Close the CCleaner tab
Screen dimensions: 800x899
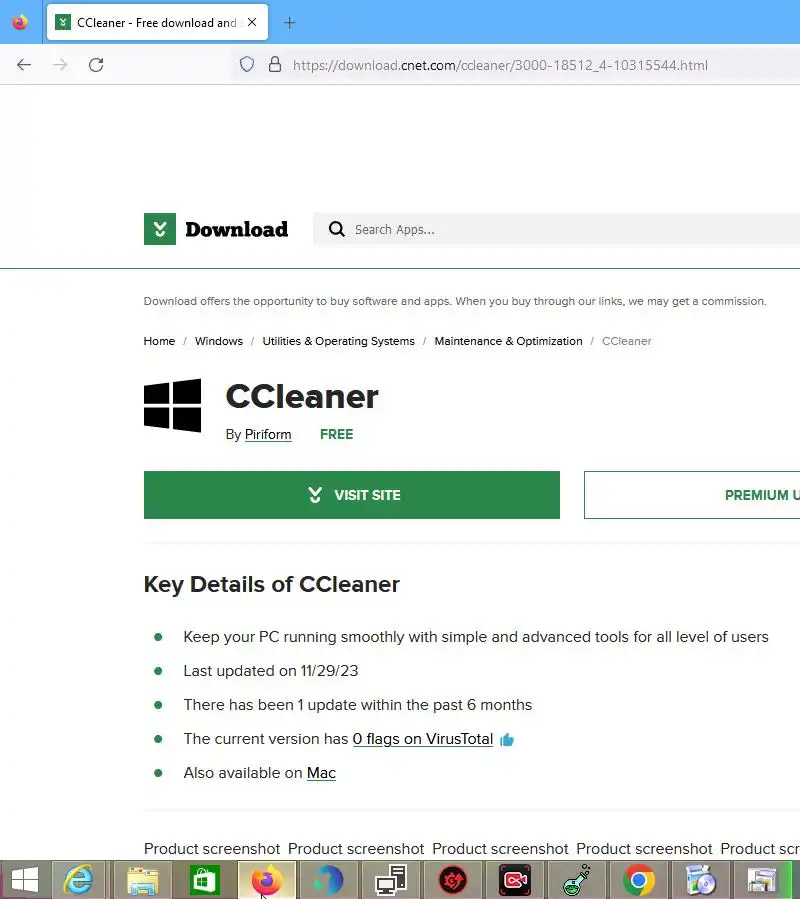[x=252, y=22]
